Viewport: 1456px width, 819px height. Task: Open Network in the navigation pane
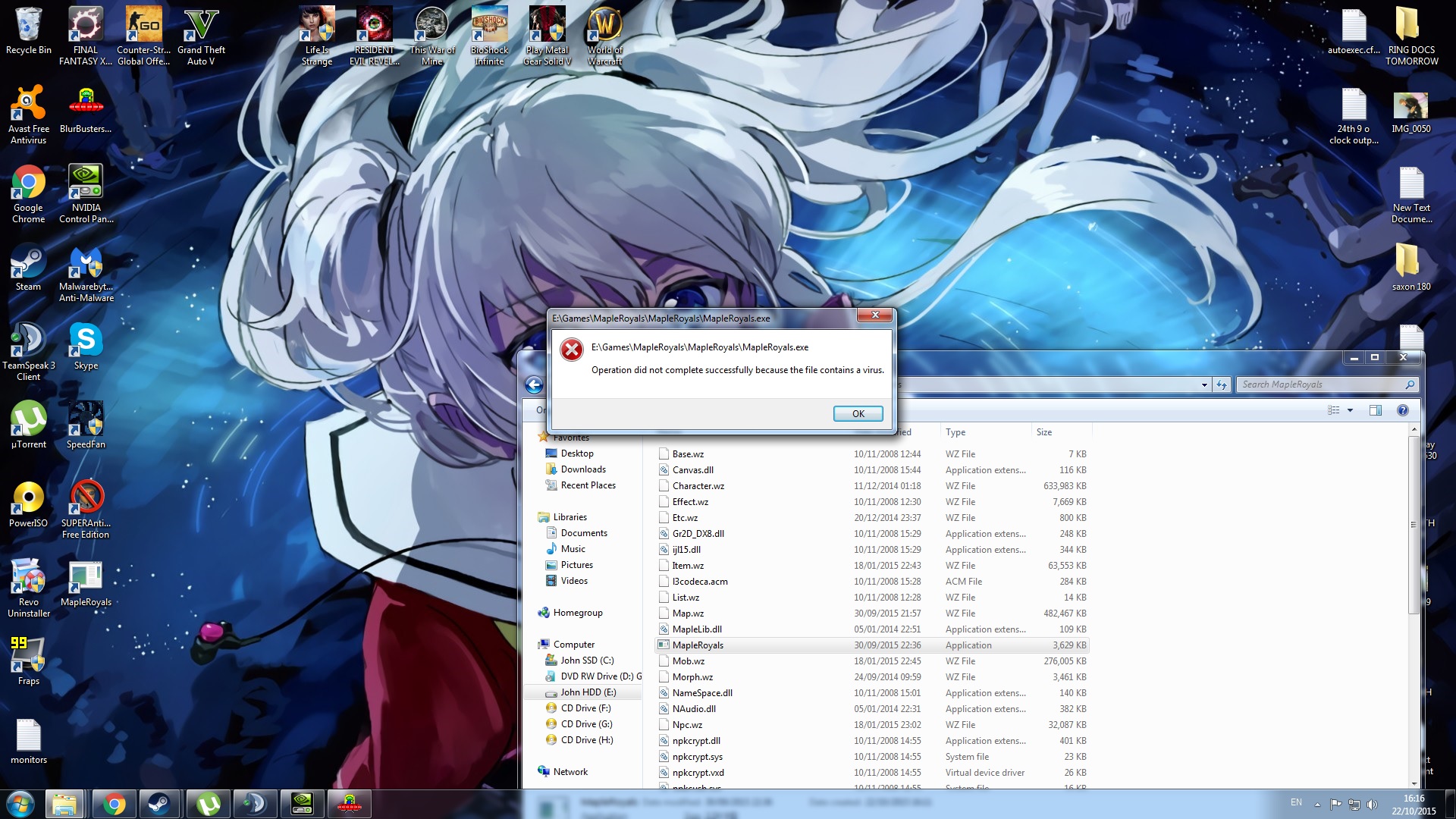pyautogui.click(x=570, y=772)
